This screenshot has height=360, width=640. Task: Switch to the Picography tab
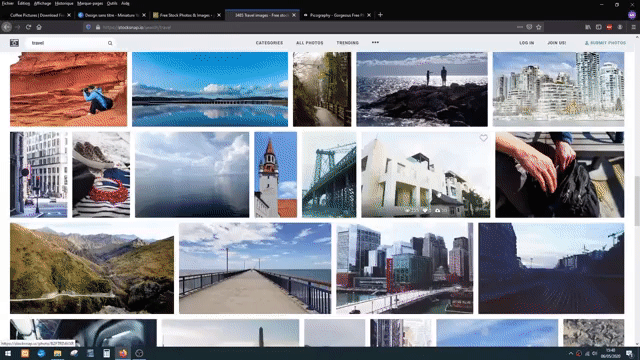click(337, 15)
